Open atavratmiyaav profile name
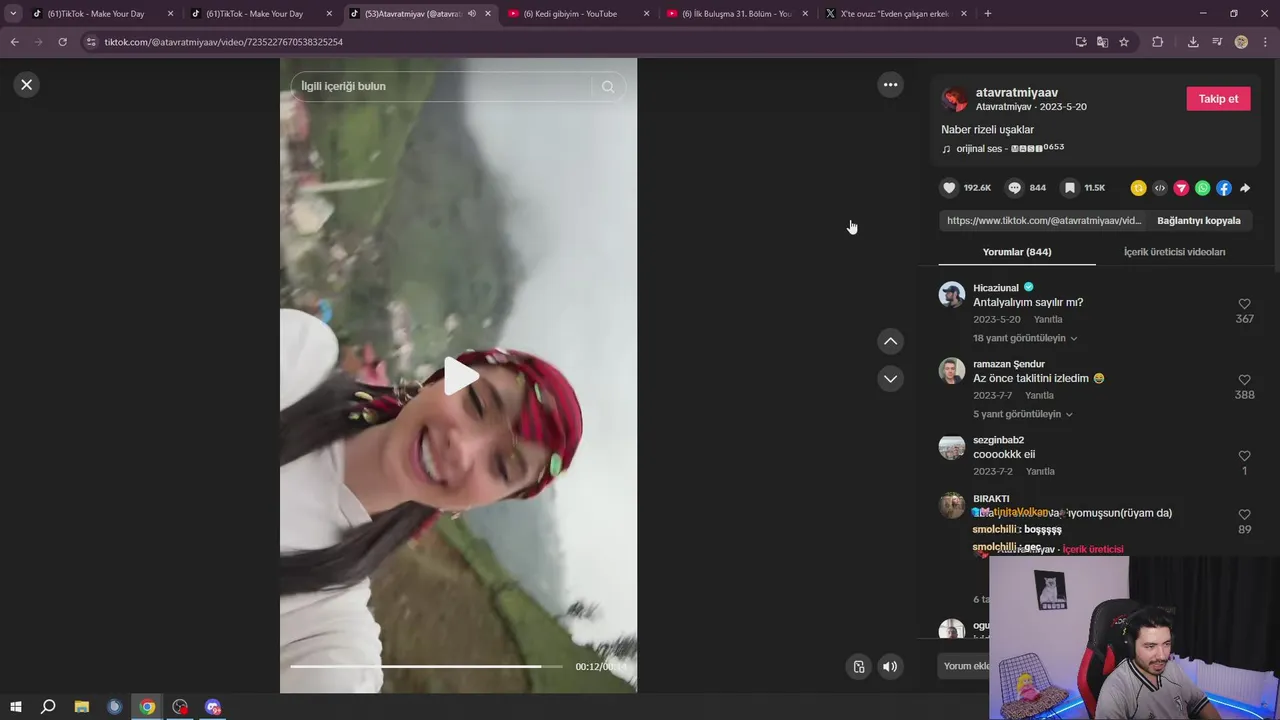The image size is (1280, 720). [1017, 93]
